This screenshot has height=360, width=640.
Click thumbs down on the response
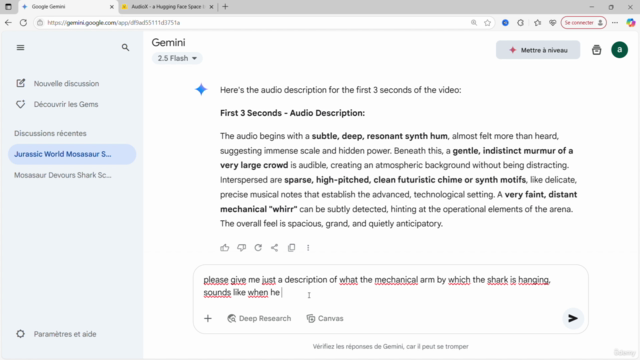point(242,248)
